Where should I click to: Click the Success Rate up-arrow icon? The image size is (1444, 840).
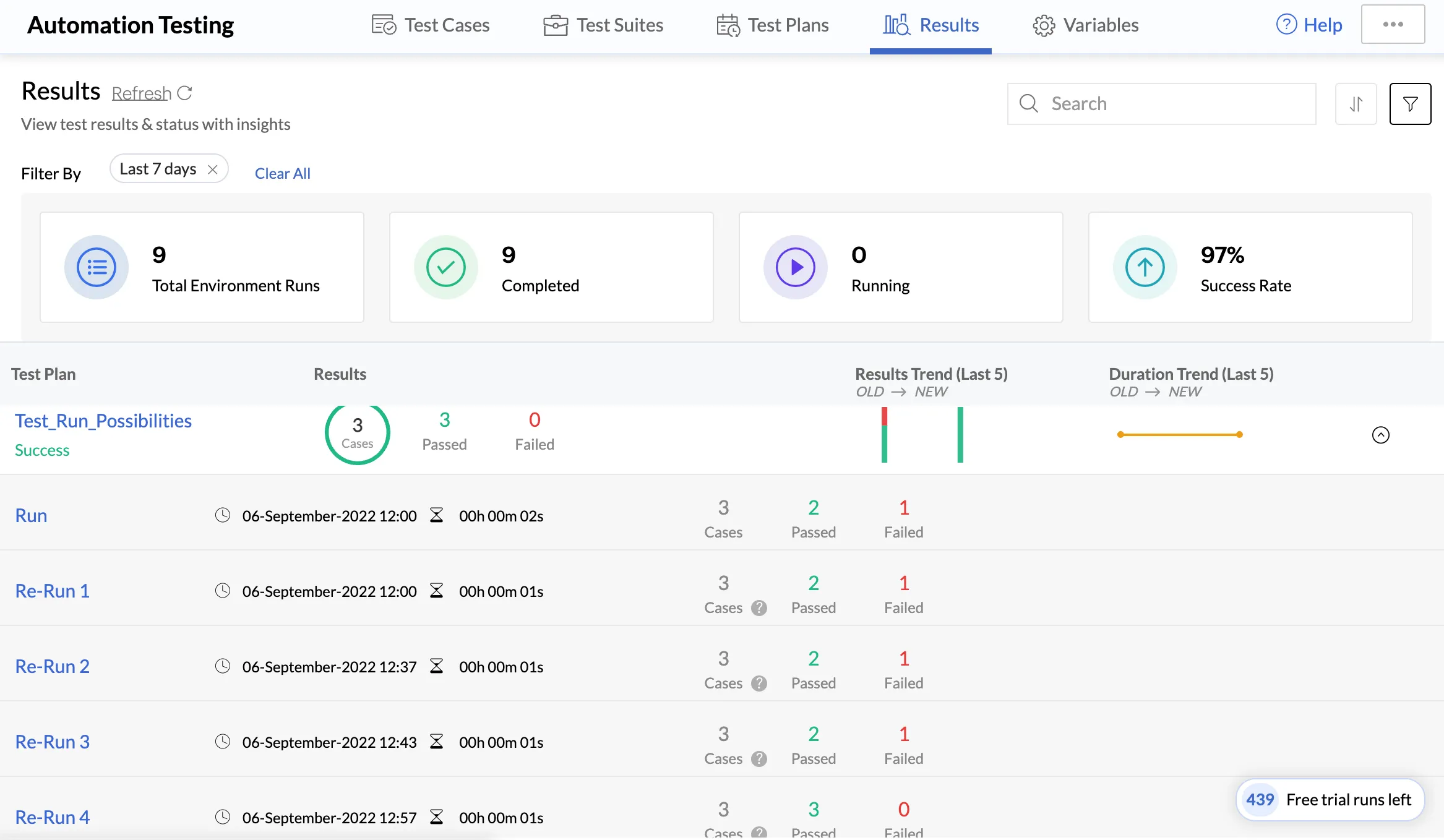click(1145, 267)
